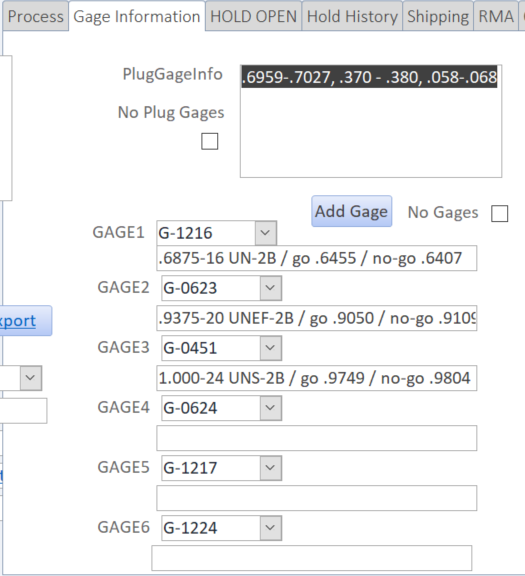Expand the GAGE2 combo box arrow
This screenshot has width=525, height=576.
tap(271, 288)
